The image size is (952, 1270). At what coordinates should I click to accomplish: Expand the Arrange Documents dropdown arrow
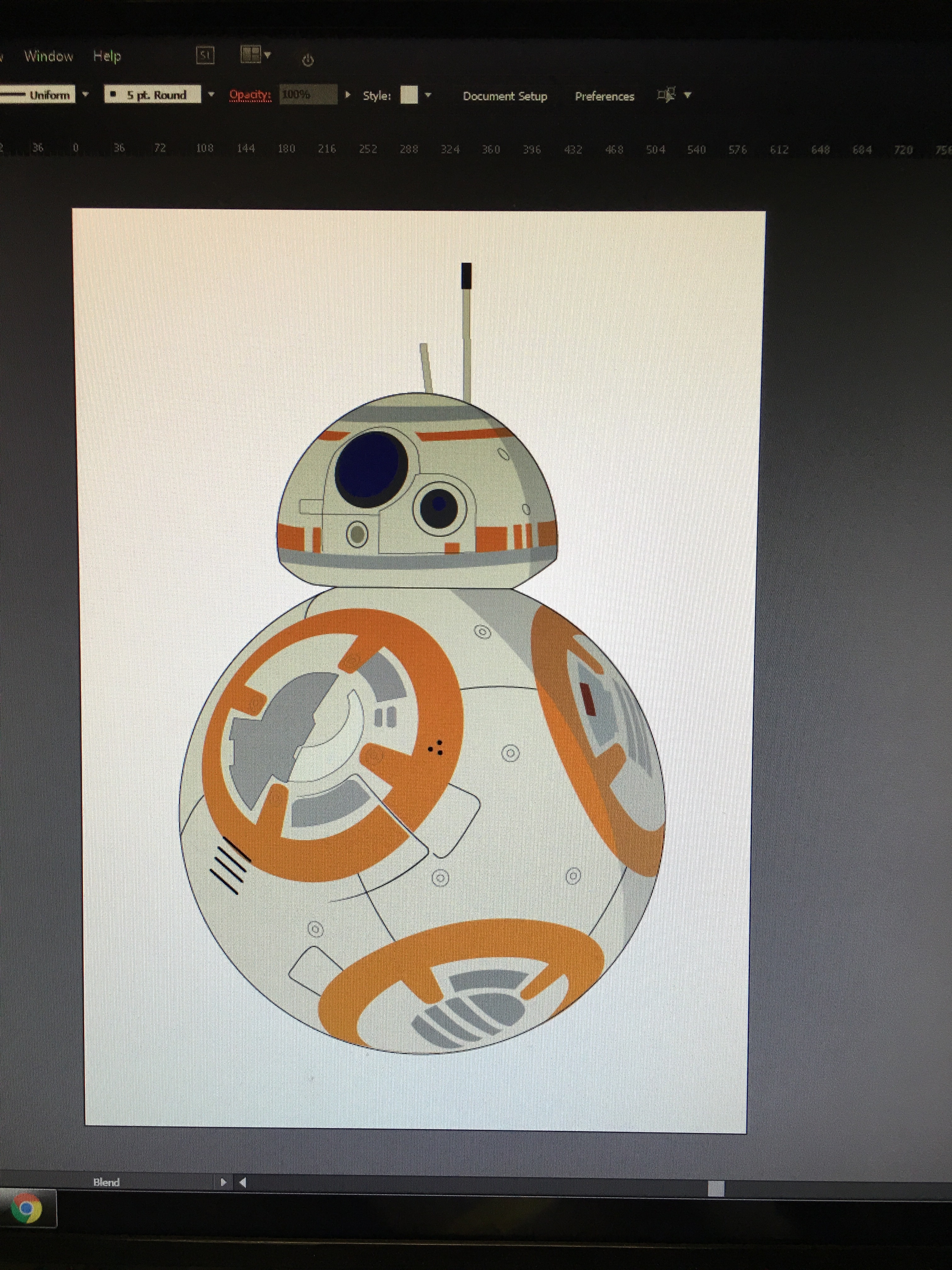[267, 55]
